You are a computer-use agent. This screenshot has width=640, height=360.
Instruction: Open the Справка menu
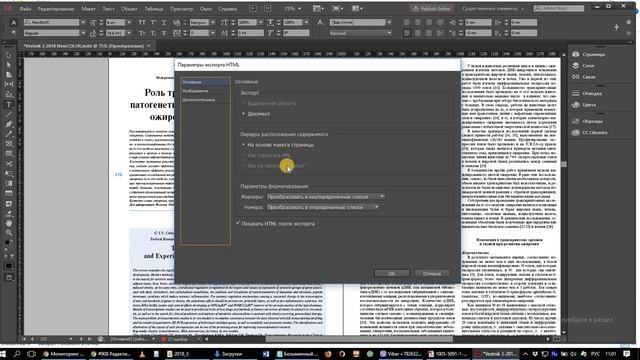[228, 9]
